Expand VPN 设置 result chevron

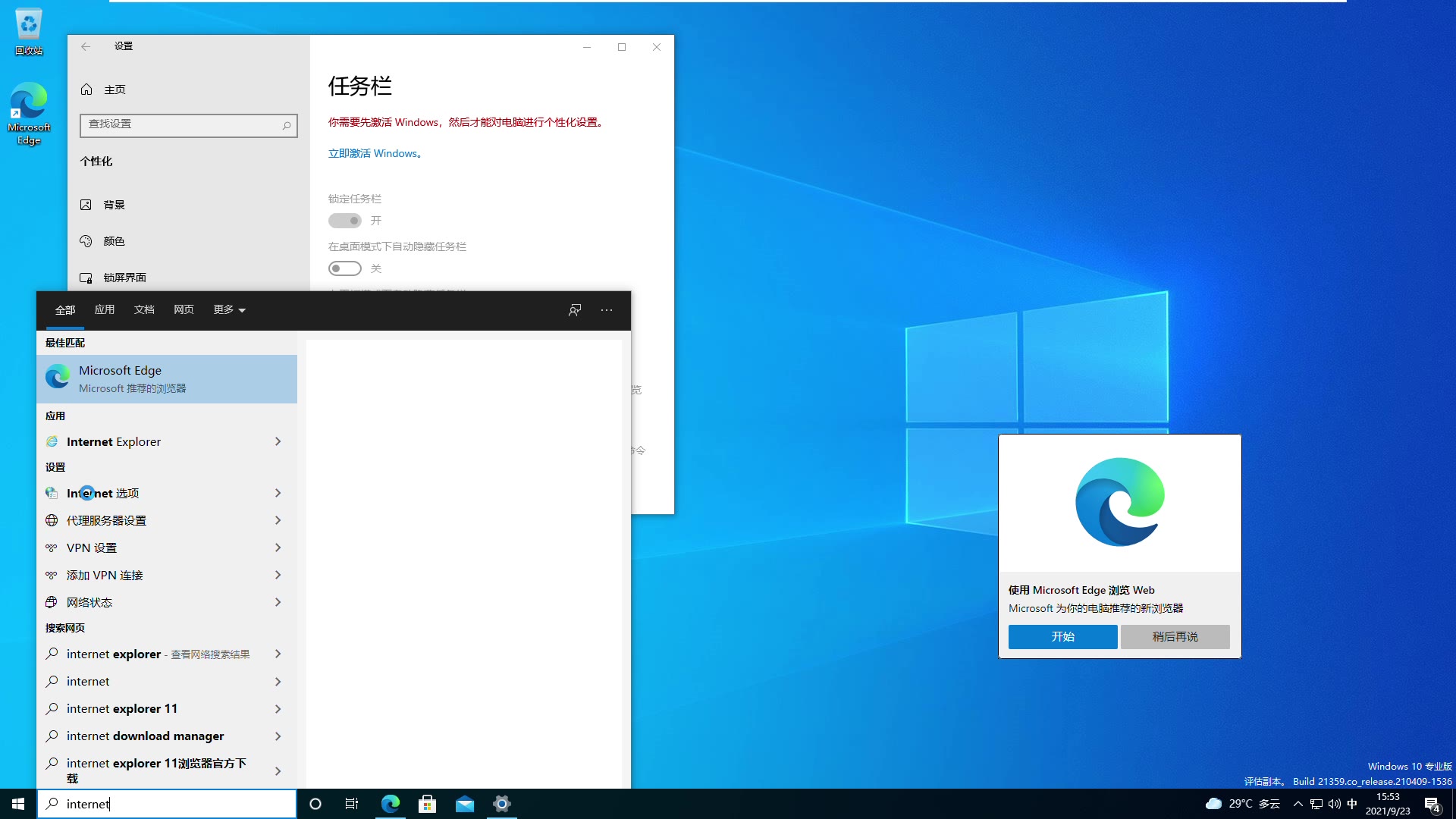click(278, 548)
